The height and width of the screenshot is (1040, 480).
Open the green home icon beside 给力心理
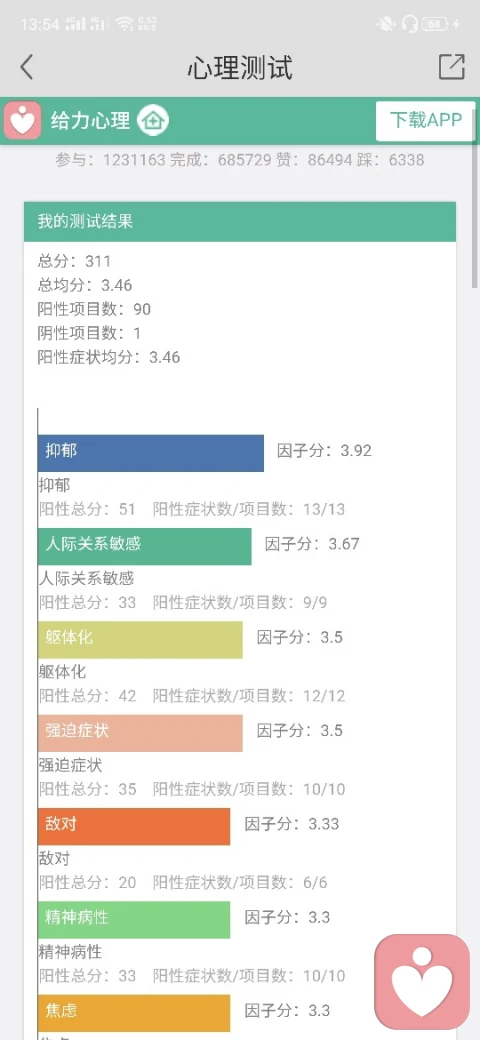click(153, 121)
